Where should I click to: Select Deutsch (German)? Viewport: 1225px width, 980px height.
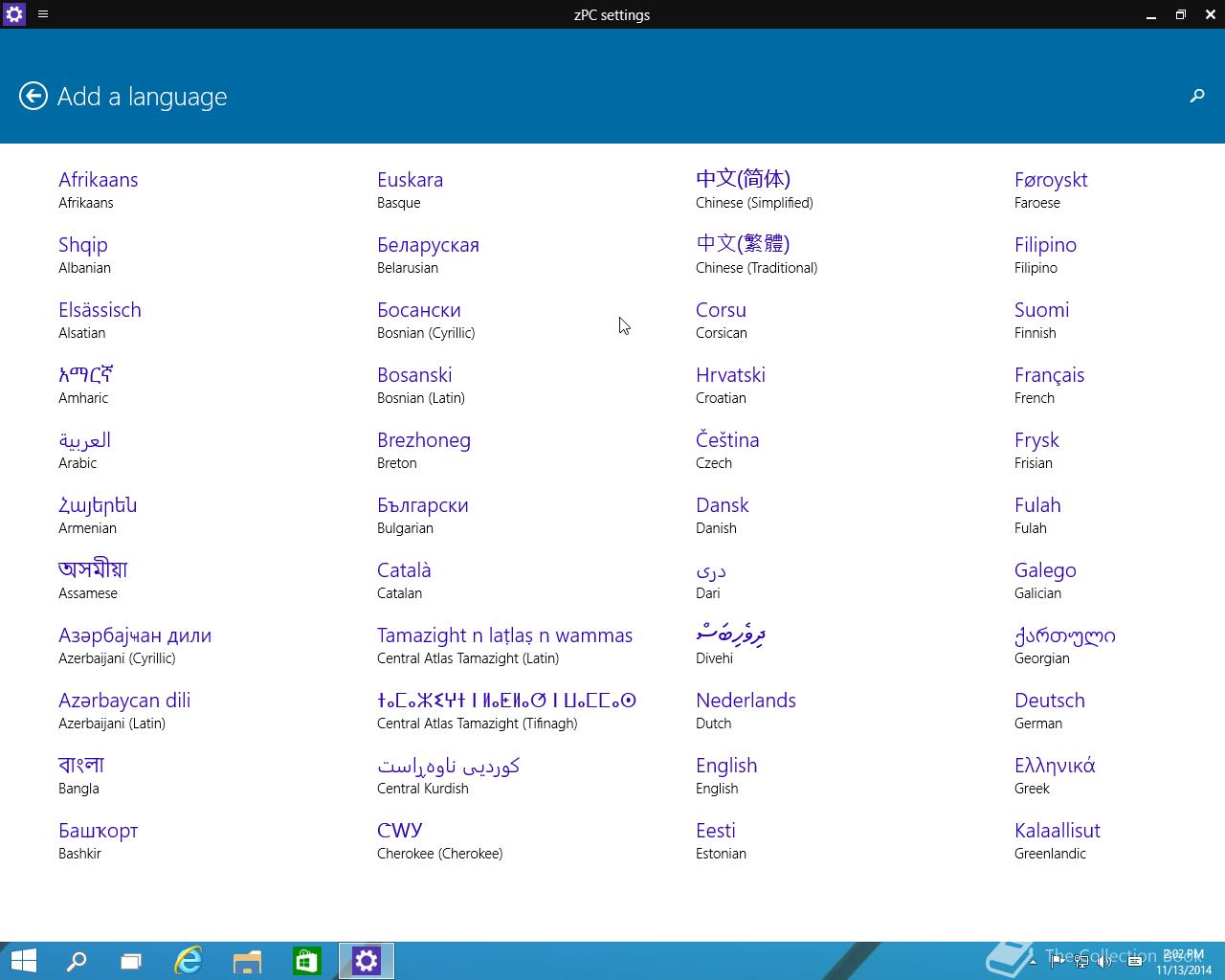pos(1050,710)
